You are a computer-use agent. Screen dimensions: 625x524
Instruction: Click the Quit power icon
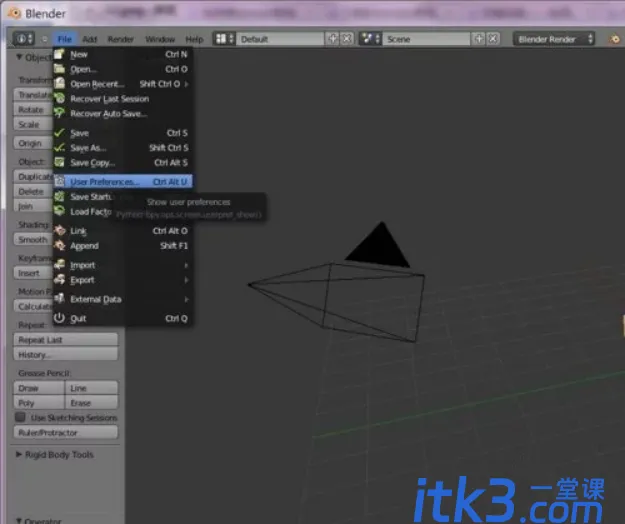(x=59, y=318)
